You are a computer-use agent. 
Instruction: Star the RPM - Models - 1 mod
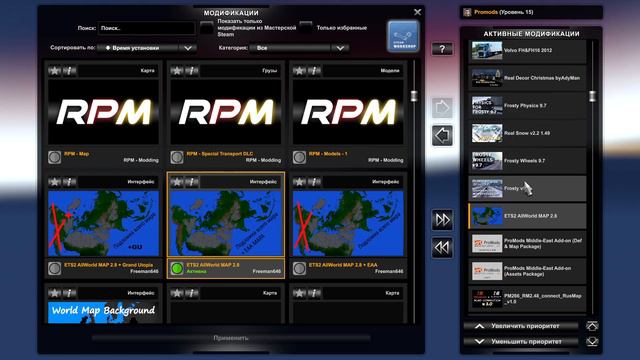299,71
